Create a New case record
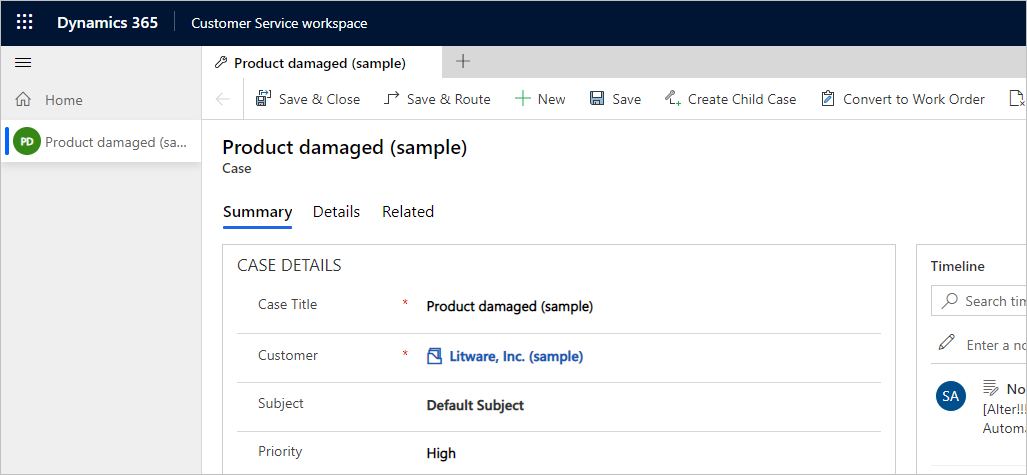The image size is (1027, 475). [x=540, y=99]
